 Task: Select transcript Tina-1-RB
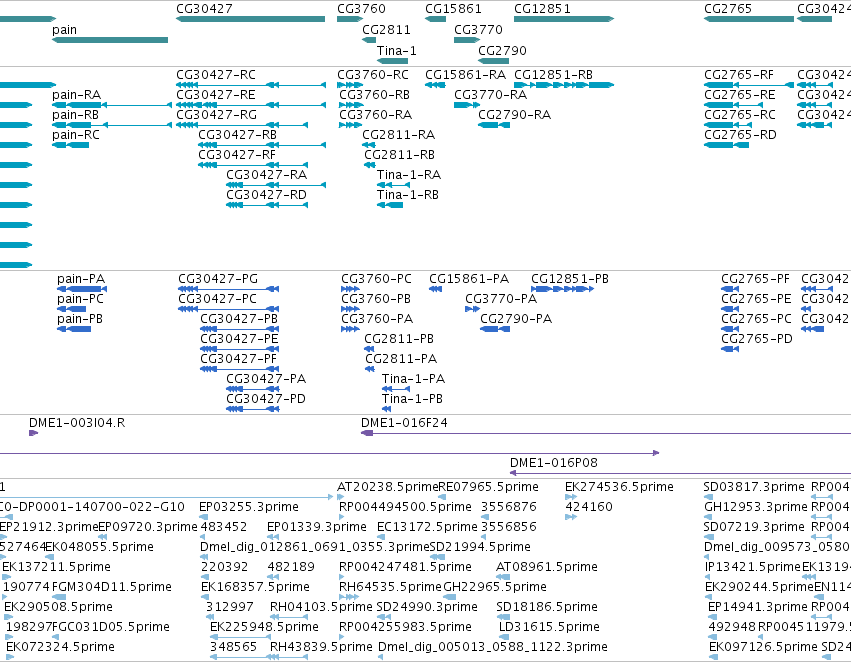(390, 206)
